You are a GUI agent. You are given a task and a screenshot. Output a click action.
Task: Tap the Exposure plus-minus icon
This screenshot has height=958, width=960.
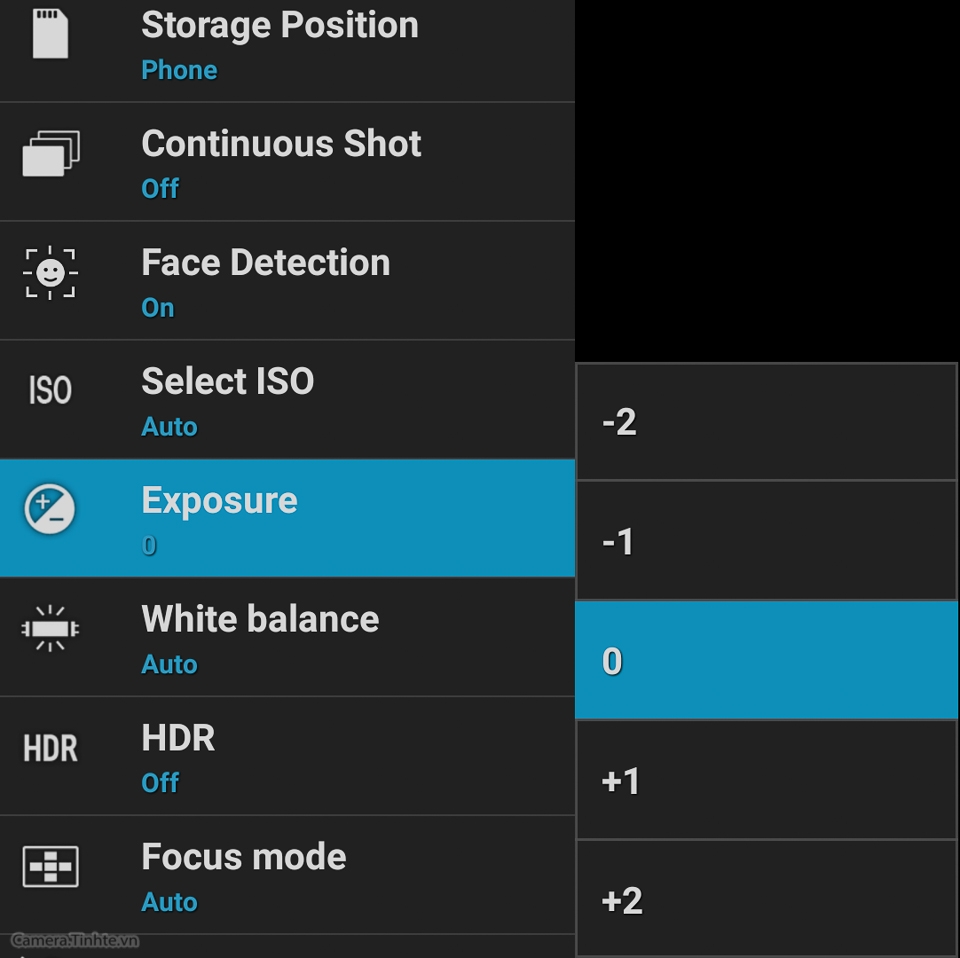[x=50, y=509]
